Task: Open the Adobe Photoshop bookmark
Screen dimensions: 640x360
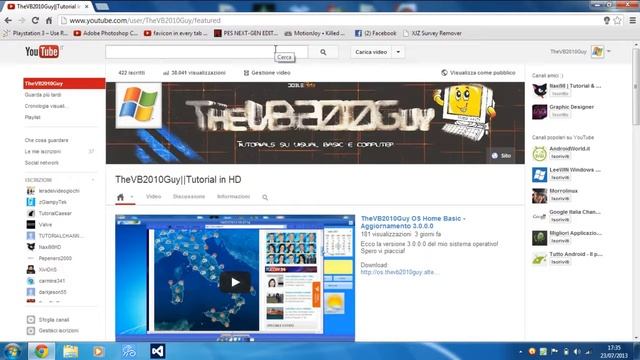Action: click(106, 33)
